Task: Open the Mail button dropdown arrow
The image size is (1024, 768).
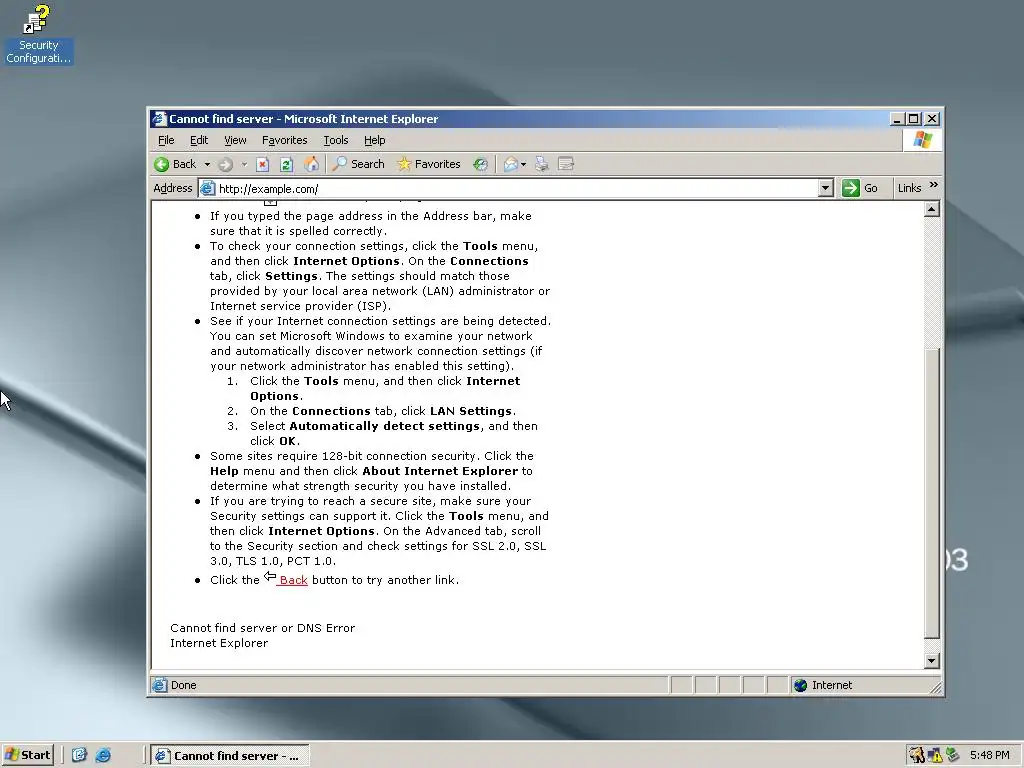Action: [x=524, y=165]
